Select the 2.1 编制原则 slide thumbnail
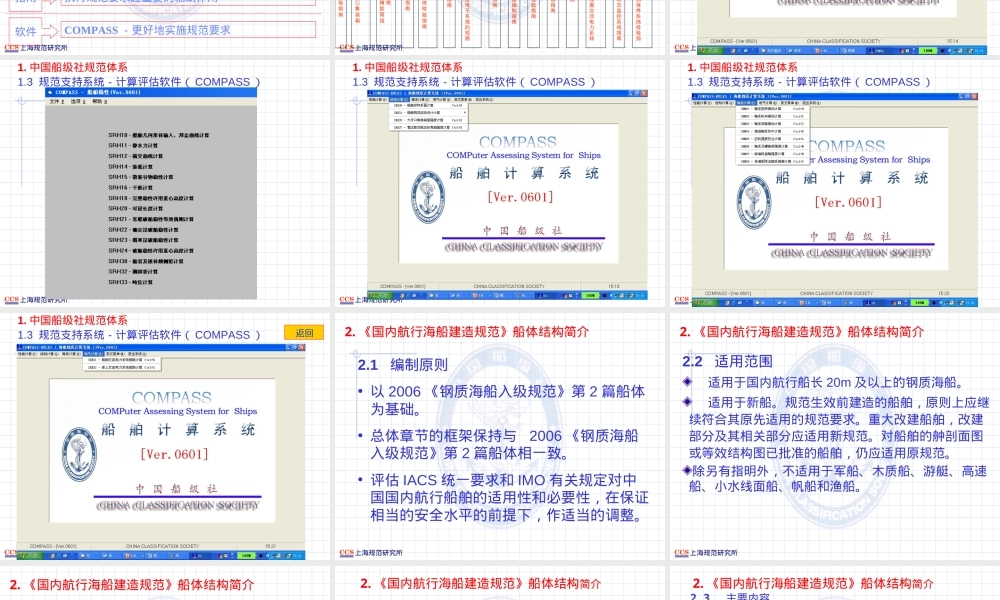Viewport: 1000px width, 600px height. pyautogui.click(x=499, y=437)
